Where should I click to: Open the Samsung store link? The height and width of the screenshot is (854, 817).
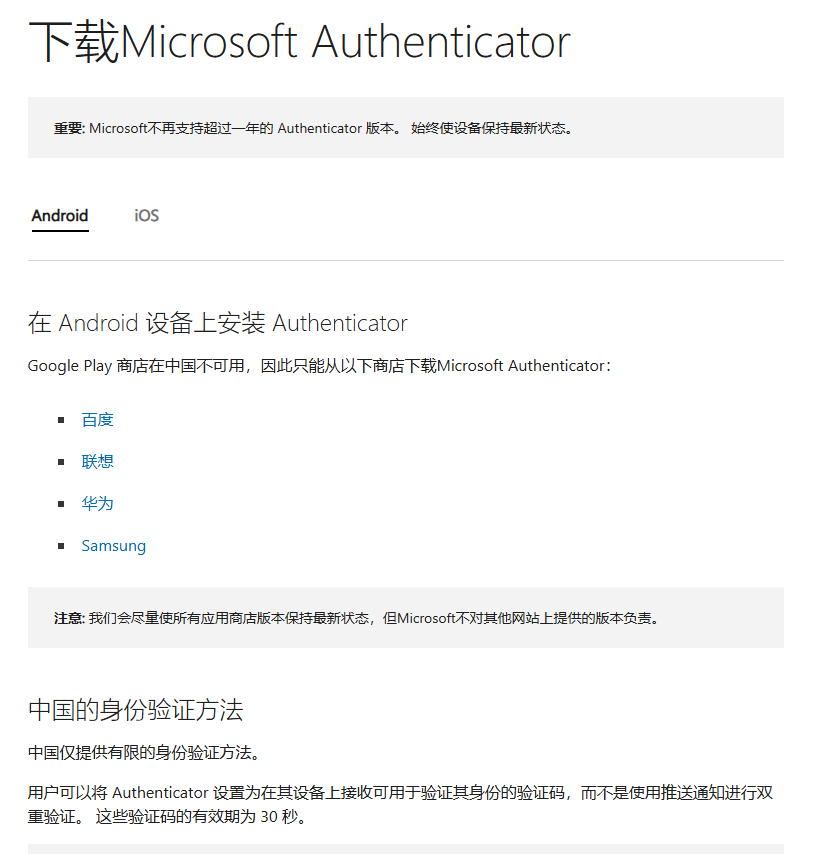114,546
